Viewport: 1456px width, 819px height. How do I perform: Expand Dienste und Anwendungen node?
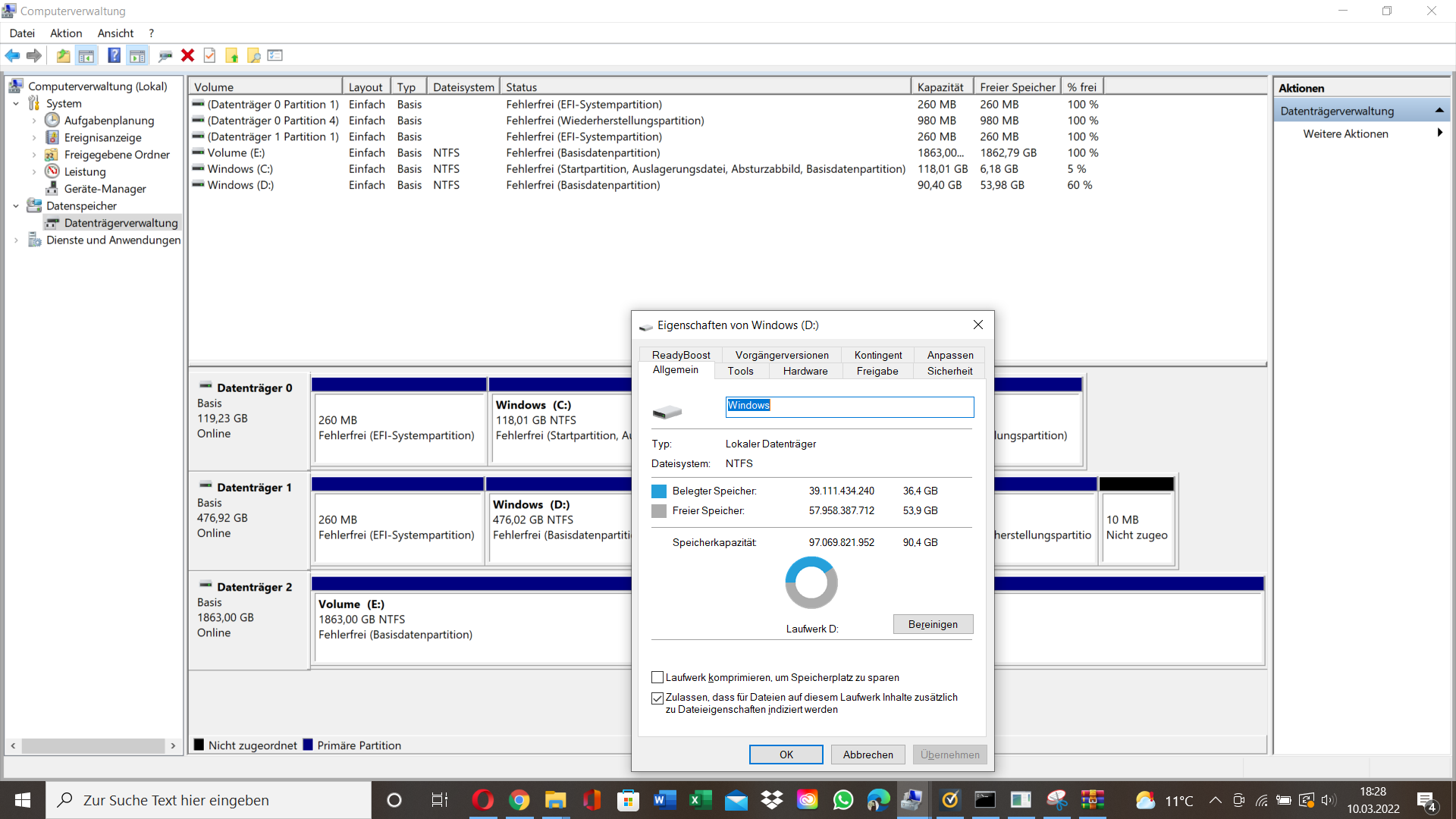point(16,240)
